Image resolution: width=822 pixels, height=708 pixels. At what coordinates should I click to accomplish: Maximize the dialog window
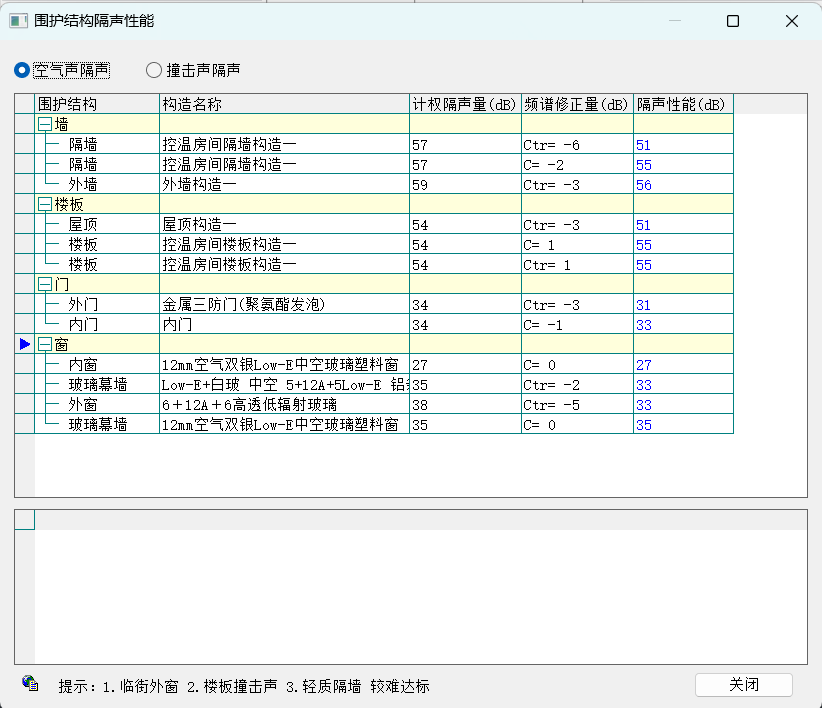click(733, 21)
